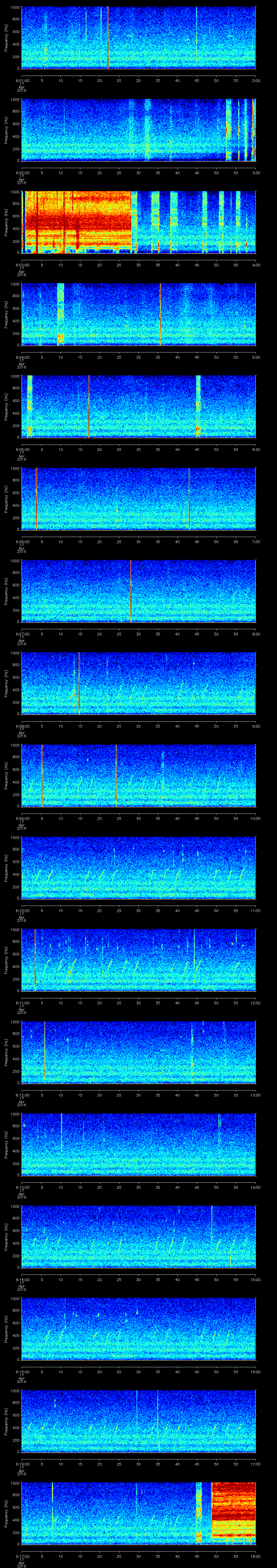Click the 6:04:00 start time label
277x1568 pixels.
tap(22, 357)
